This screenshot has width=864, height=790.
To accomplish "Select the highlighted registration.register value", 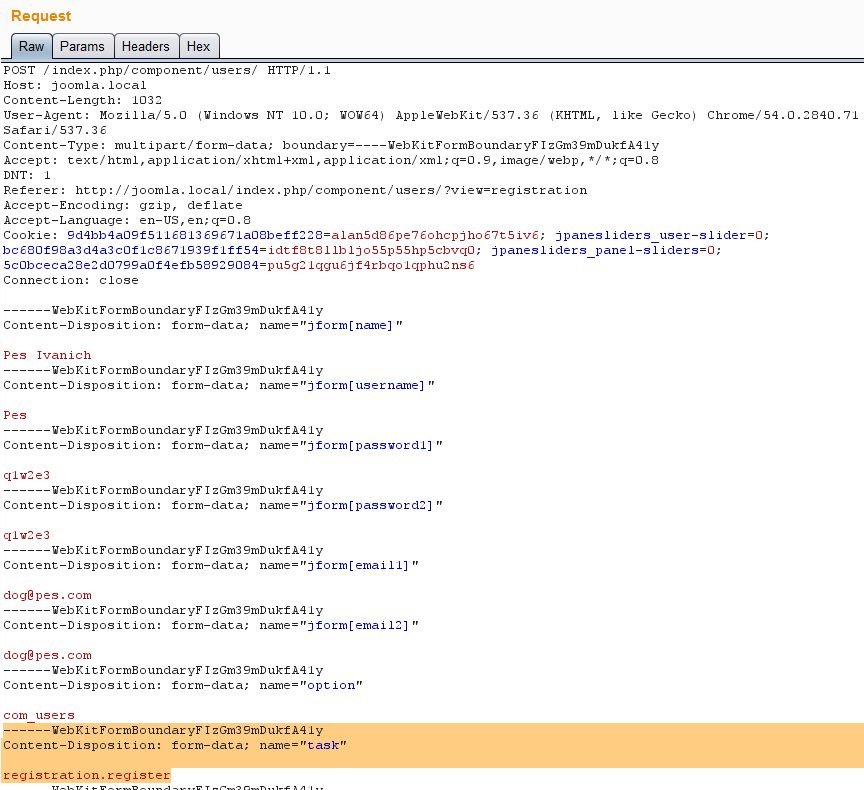I will point(85,775).
